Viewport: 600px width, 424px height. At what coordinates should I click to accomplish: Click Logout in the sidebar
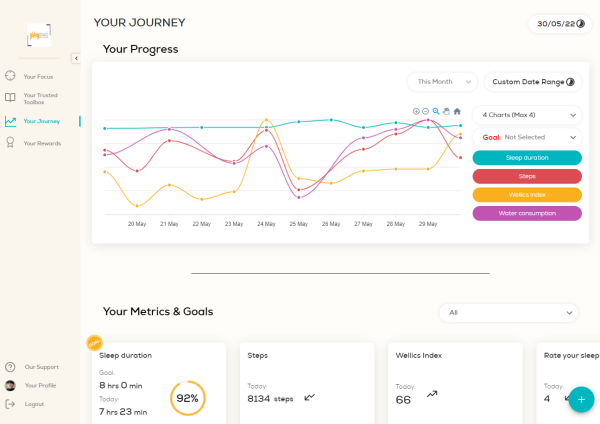point(34,404)
